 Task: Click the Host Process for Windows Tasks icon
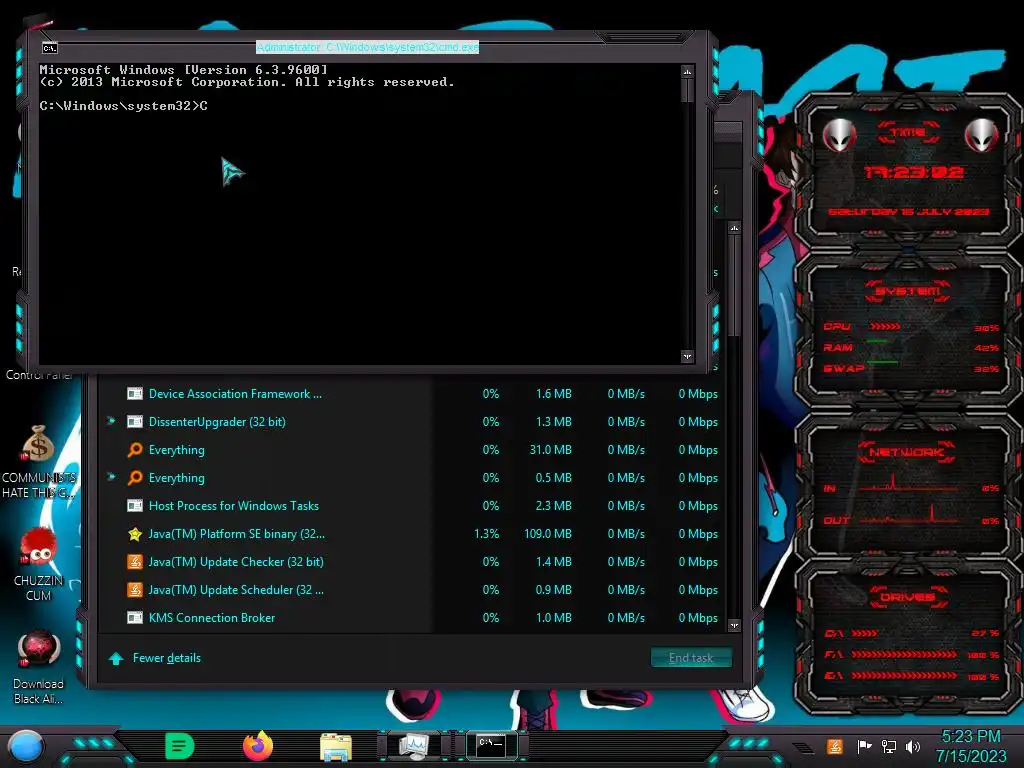pos(135,506)
